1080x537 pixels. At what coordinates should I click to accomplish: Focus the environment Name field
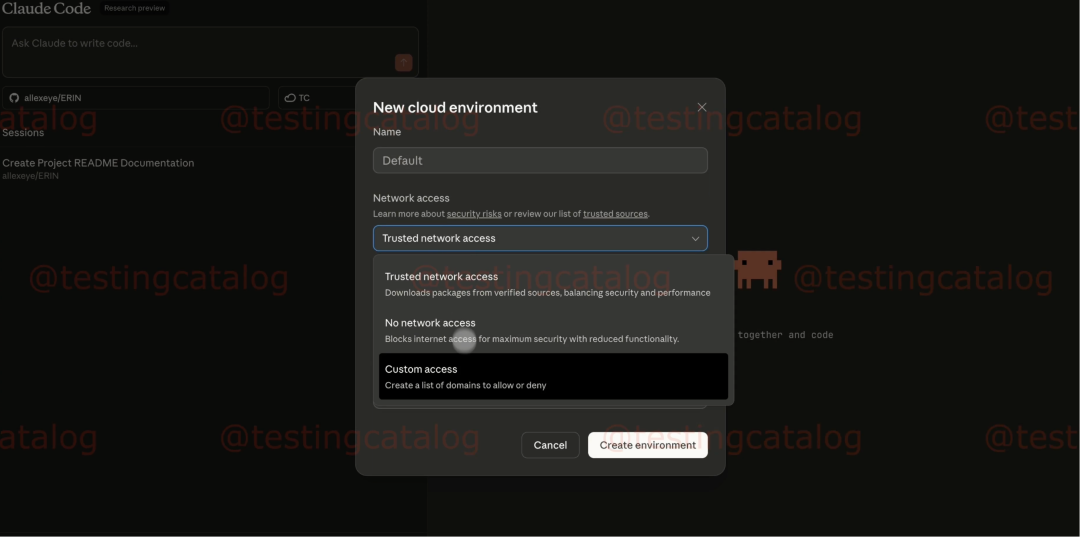click(x=540, y=160)
